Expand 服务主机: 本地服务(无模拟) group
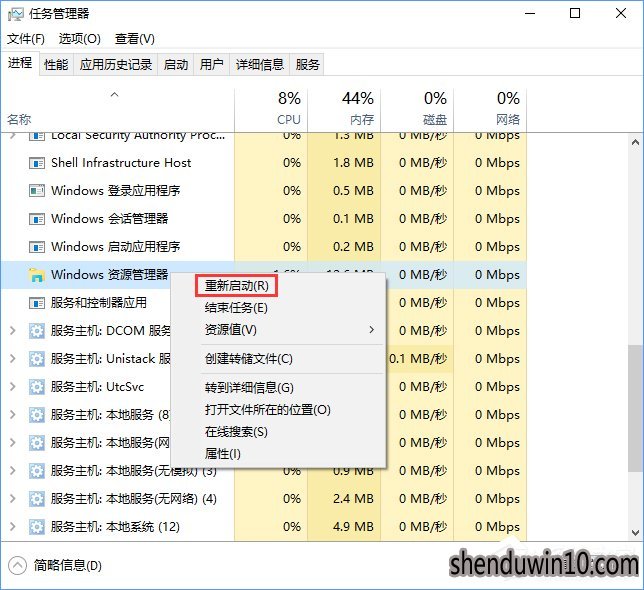644x590 pixels. coord(13,471)
